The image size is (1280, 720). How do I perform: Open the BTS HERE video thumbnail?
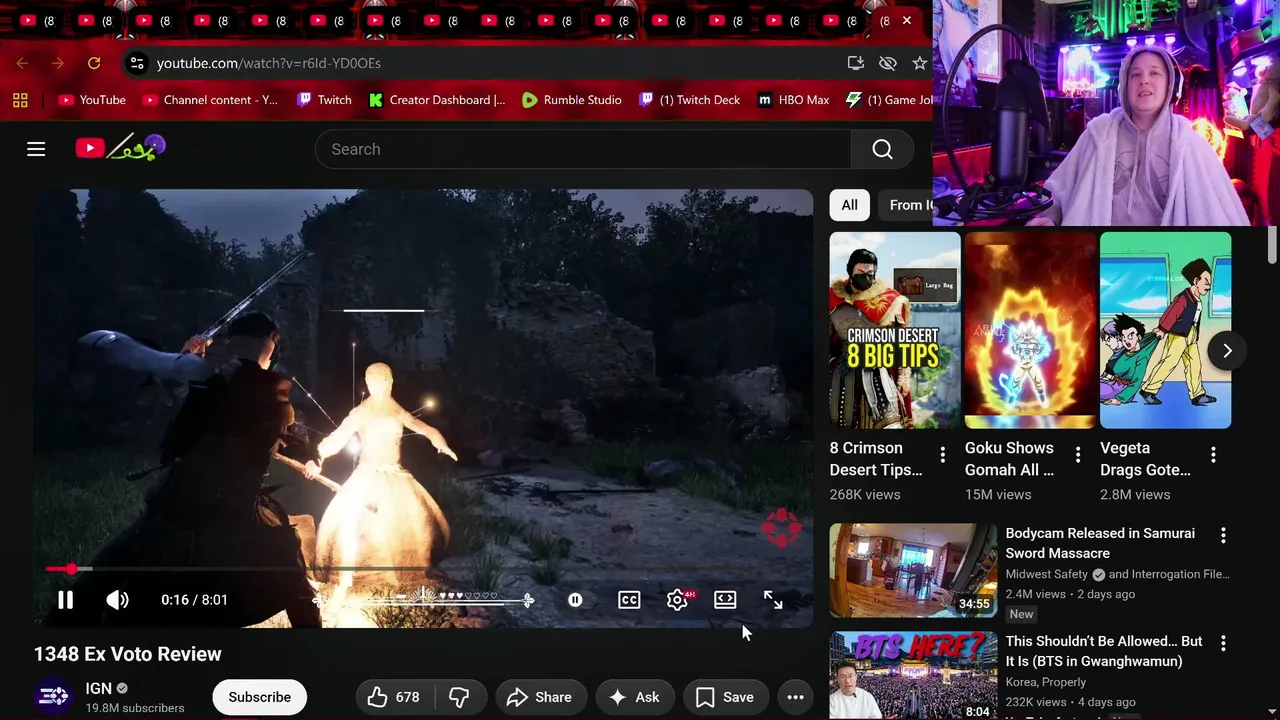[x=913, y=675]
